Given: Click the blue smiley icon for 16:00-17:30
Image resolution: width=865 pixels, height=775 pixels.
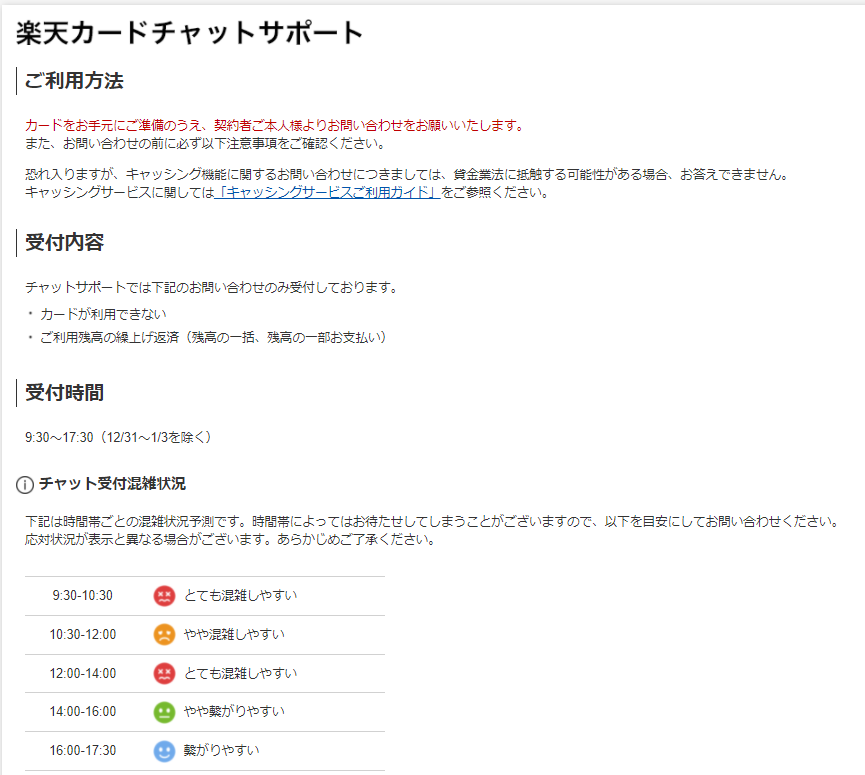Looking at the screenshot, I should point(164,751).
